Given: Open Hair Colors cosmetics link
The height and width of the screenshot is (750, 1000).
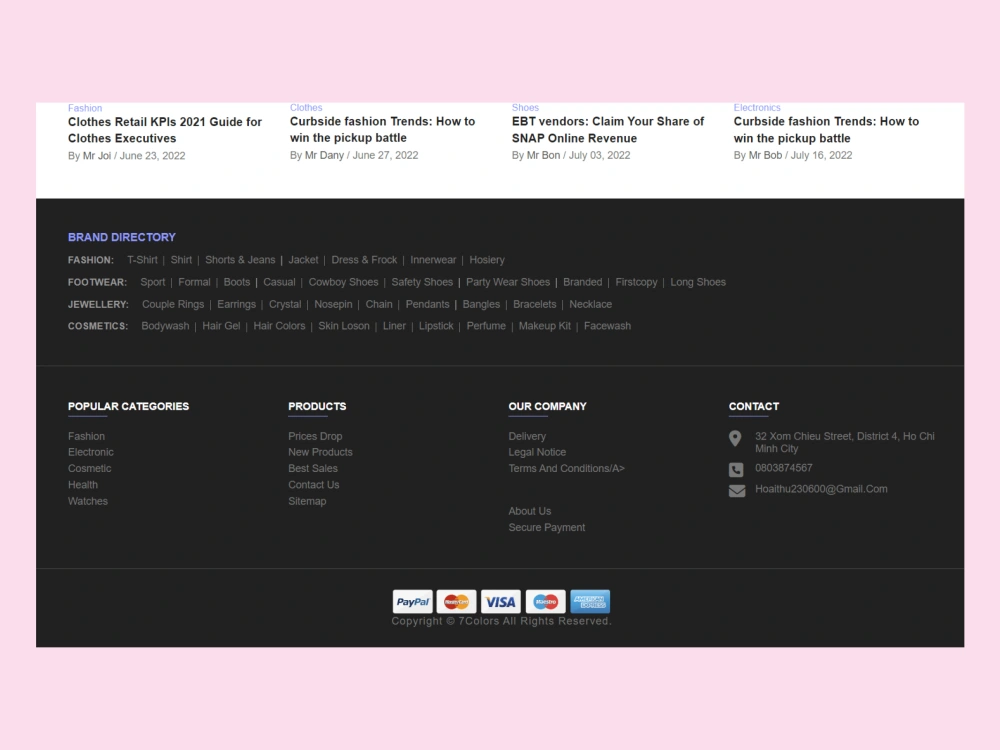Looking at the screenshot, I should click(x=279, y=326).
